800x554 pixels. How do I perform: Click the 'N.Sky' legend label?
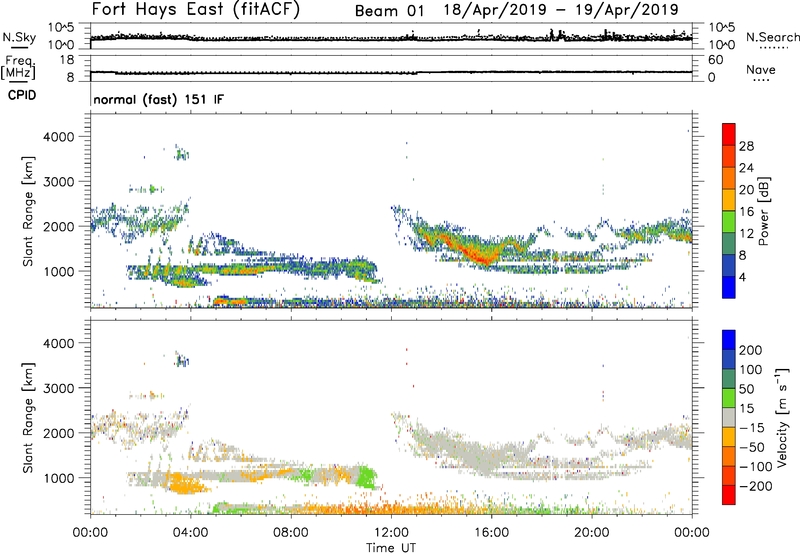click(x=19, y=37)
